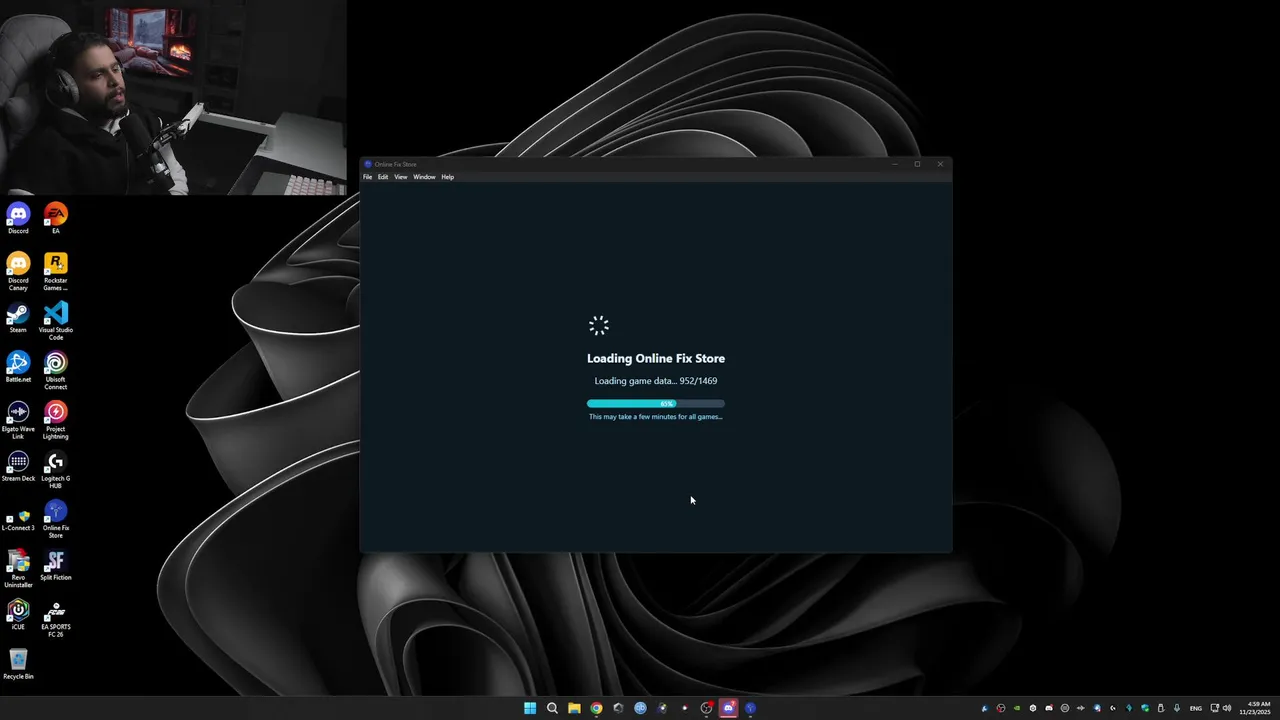Select the Battle.net desktop icon
Image resolution: width=1280 pixels, height=720 pixels.
click(x=18, y=367)
